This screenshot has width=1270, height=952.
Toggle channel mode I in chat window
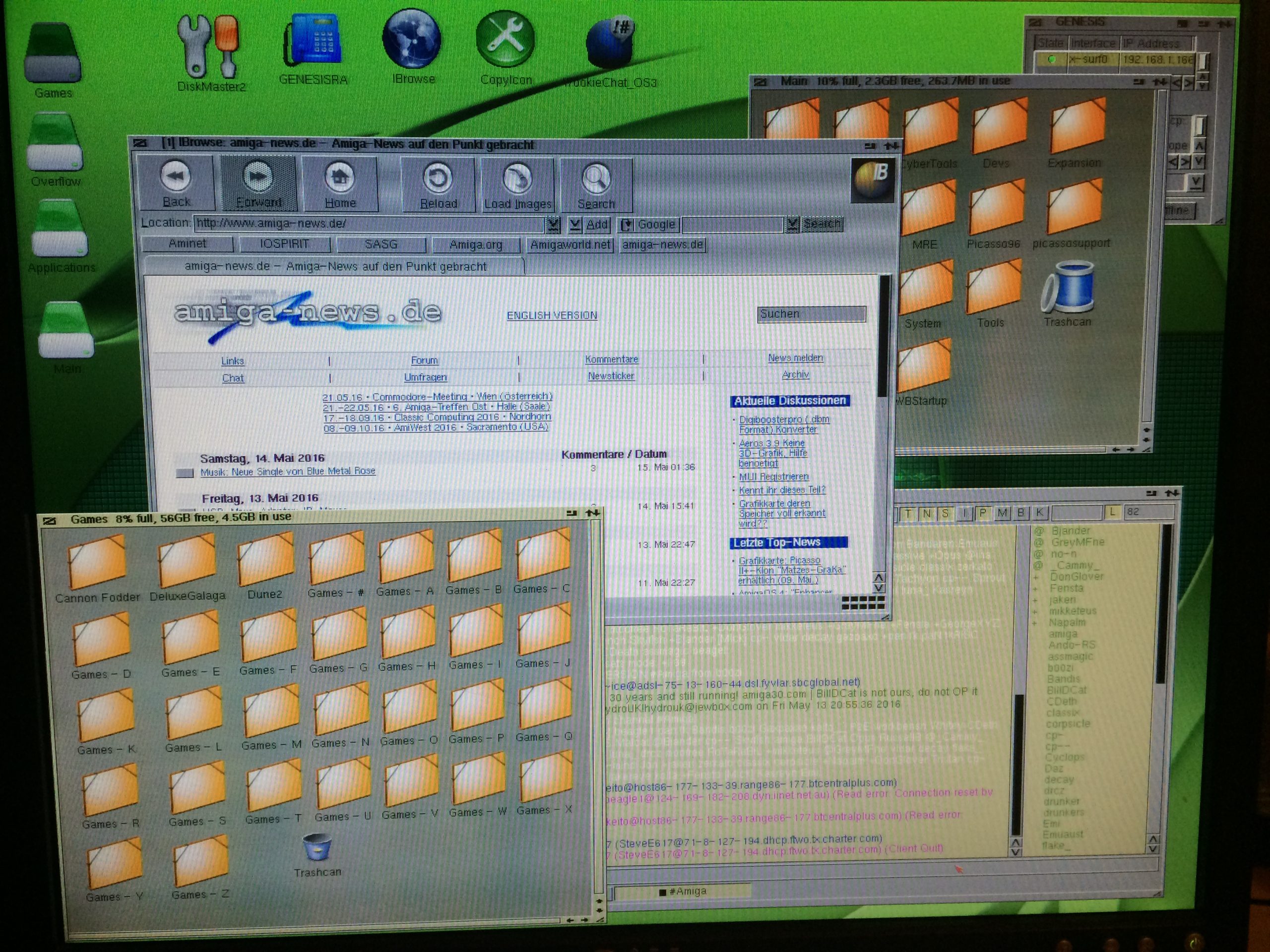coord(965,513)
